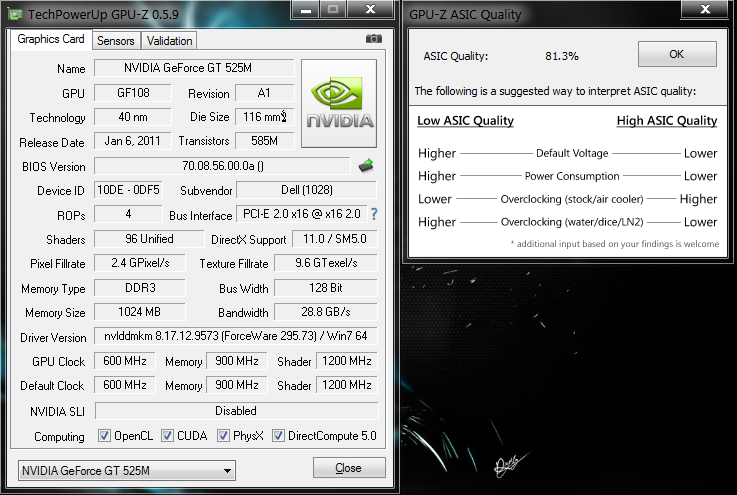This screenshot has height=495, width=737.
Task: Switch to the Sensors tab
Action: coord(116,41)
